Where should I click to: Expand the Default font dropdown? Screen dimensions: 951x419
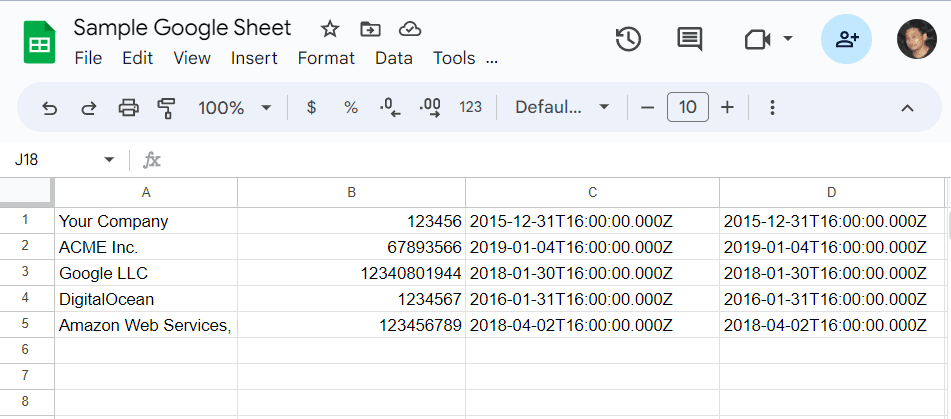(x=562, y=108)
